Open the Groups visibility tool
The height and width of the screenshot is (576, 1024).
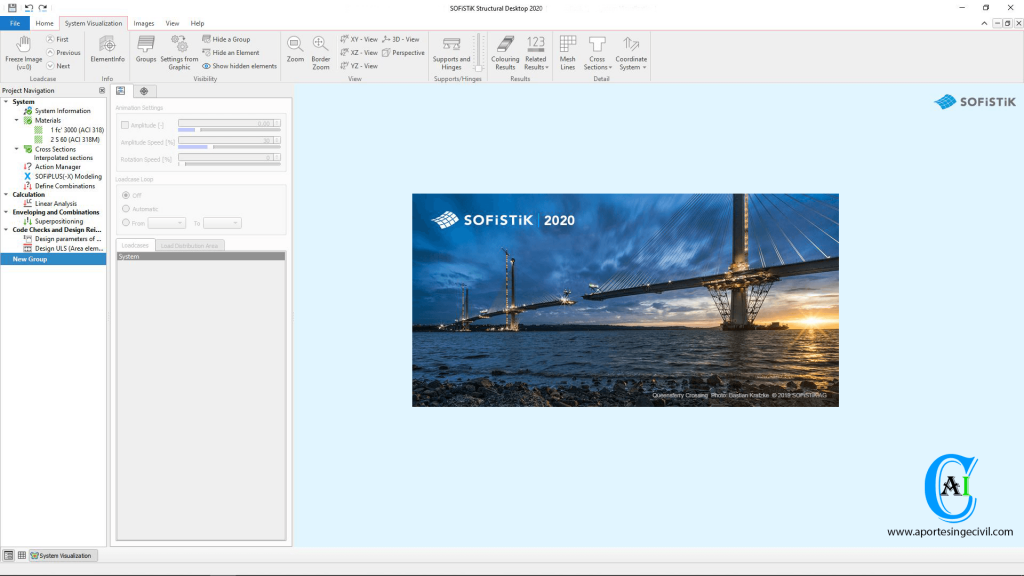click(146, 45)
